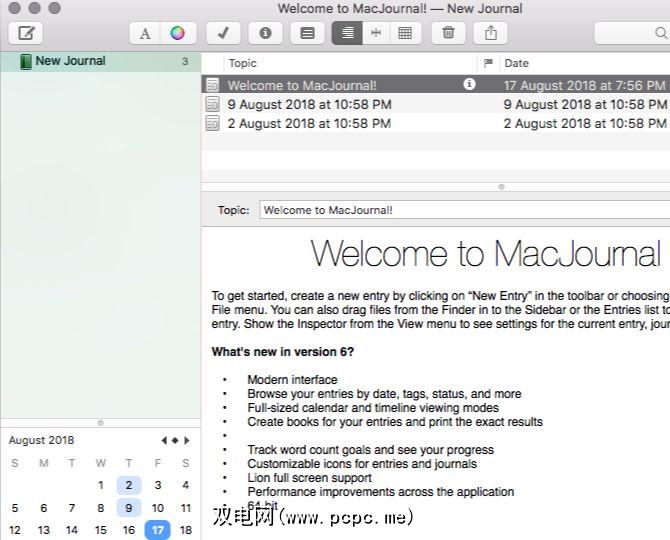Click the Topic text field
Screen dimensions: 670x540
point(464,210)
